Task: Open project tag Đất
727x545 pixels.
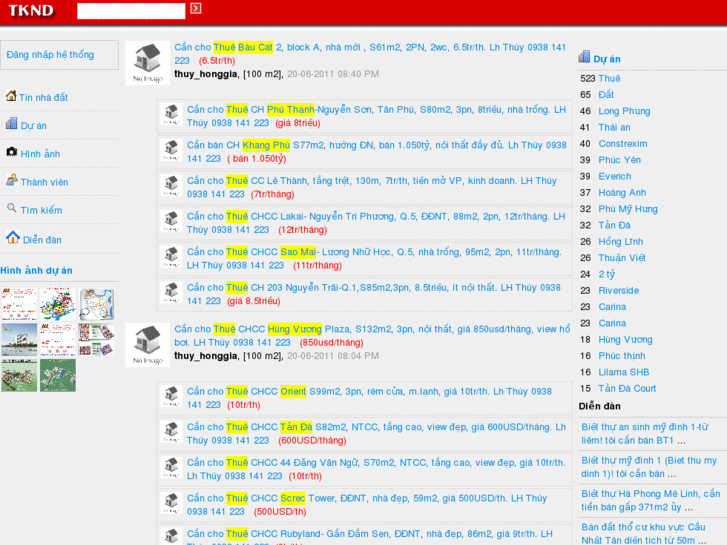Action: point(606,95)
